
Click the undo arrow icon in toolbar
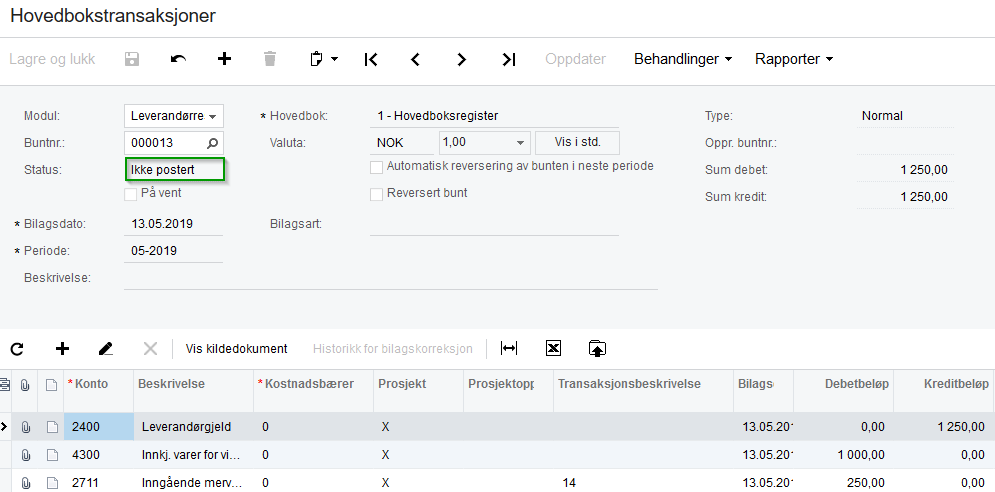178,59
